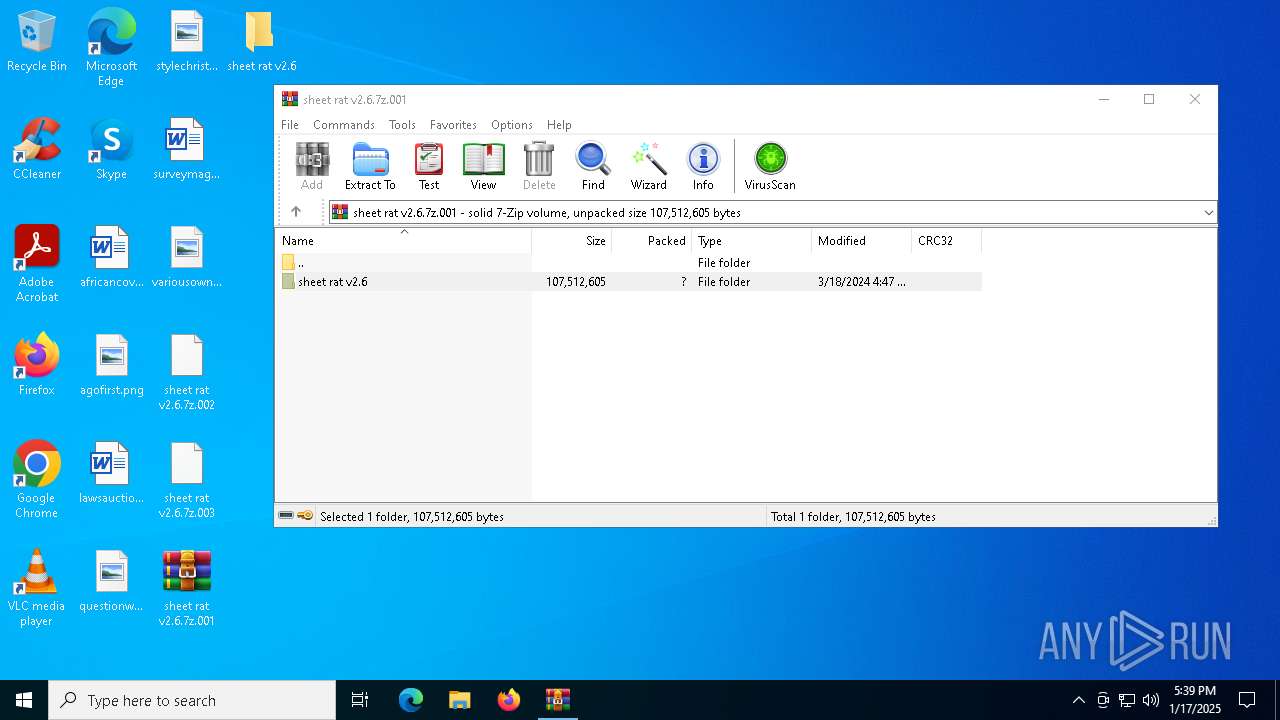The height and width of the screenshot is (720, 1280).
Task: Open the notification center
Action: point(1247,700)
